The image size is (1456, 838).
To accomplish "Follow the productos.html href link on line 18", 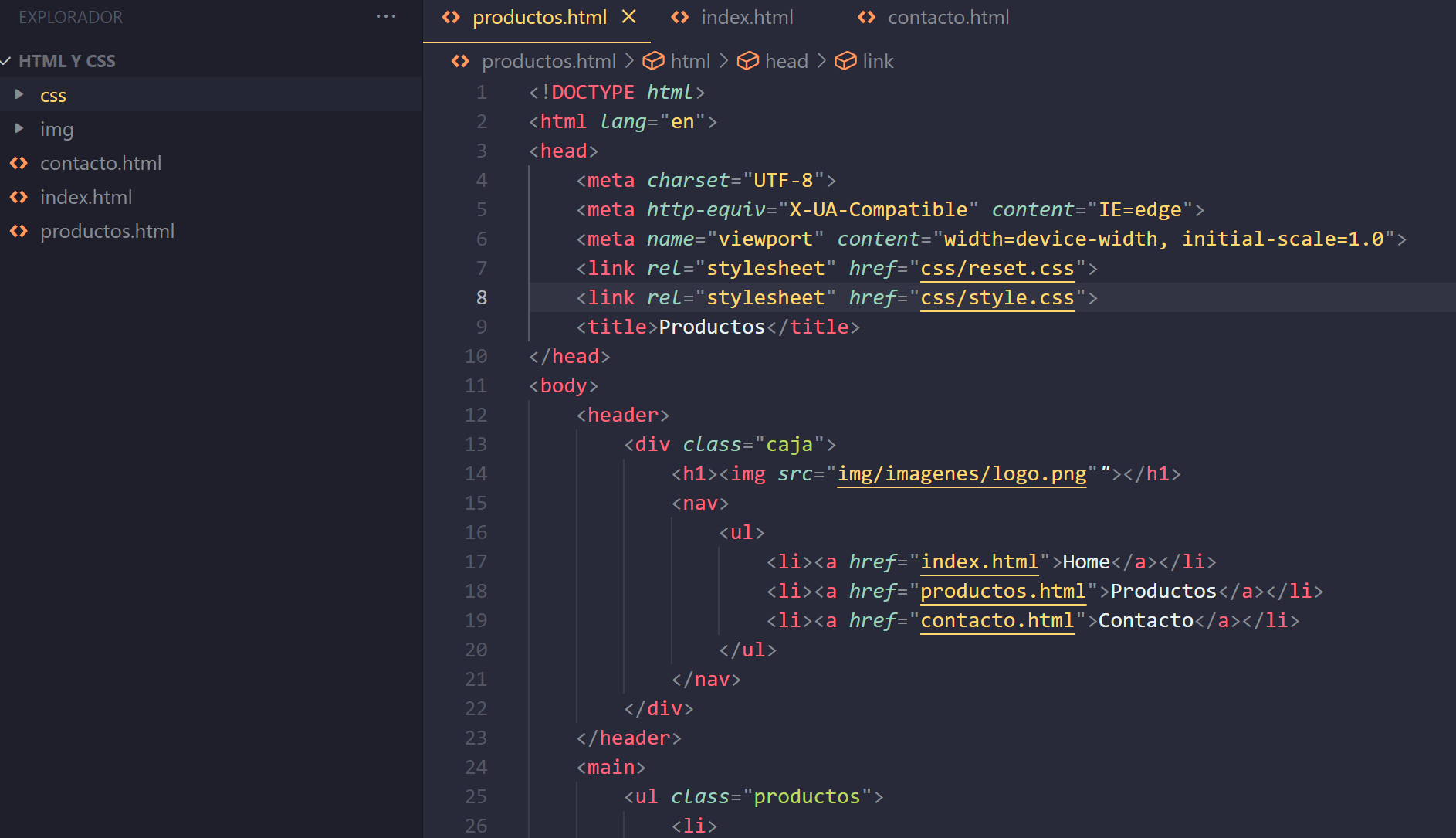I will click(x=1004, y=591).
